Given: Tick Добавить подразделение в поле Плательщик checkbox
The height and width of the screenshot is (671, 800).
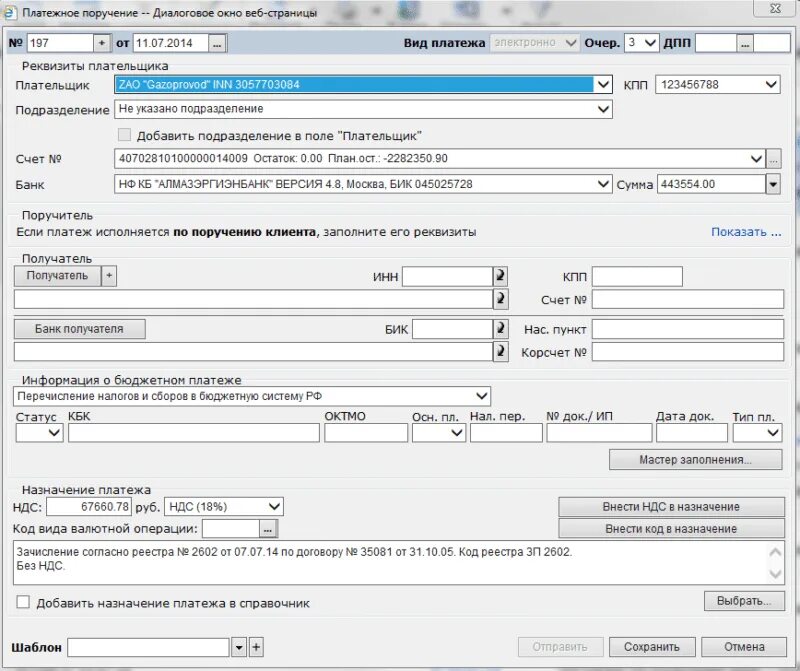Looking at the screenshot, I should coord(124,135).
